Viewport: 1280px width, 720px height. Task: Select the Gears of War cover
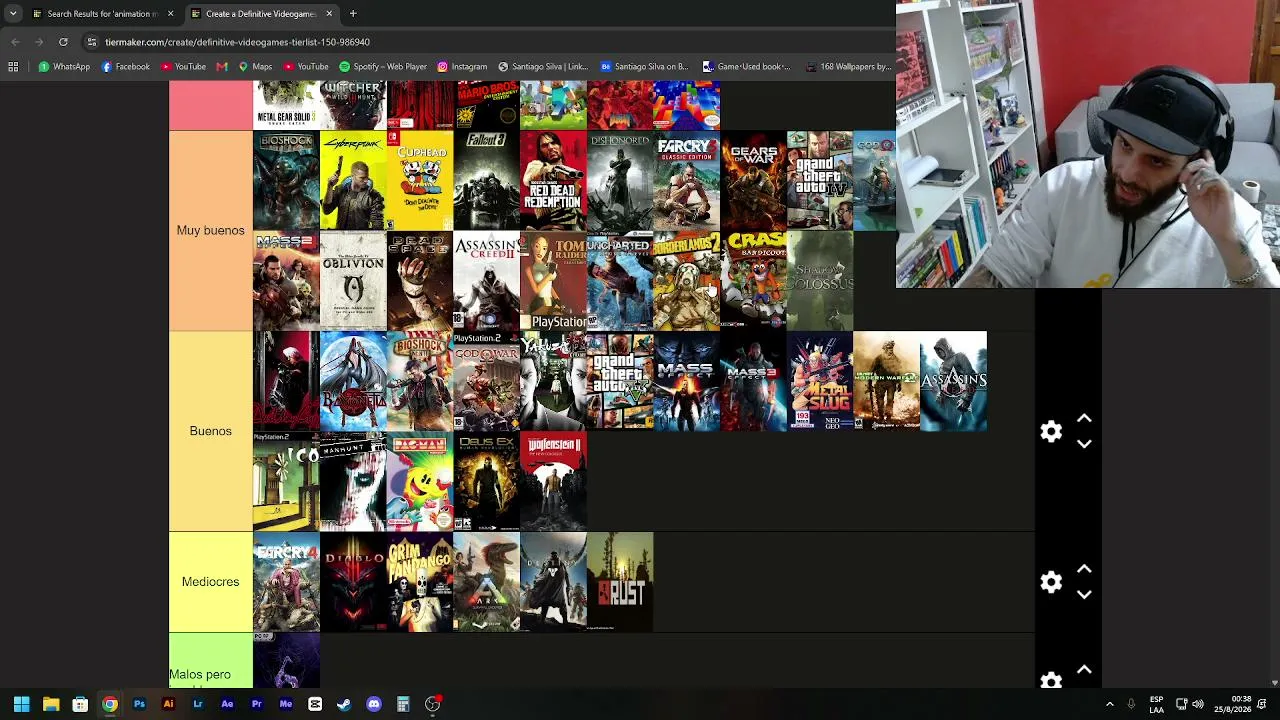pos(753,181)
